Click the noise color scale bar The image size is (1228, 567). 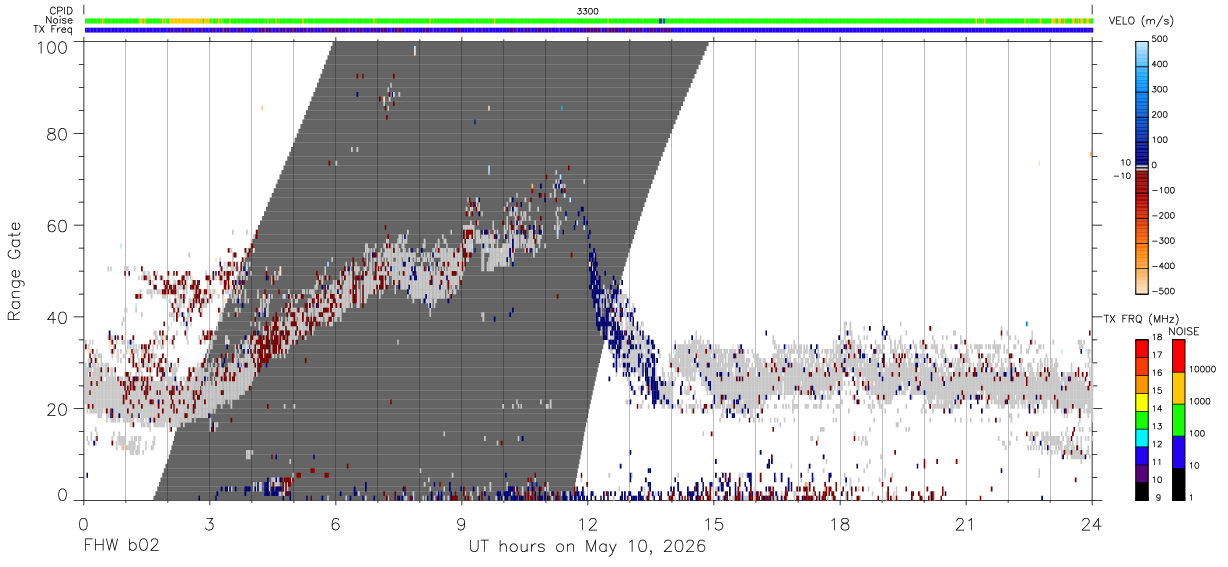(1178, 420)
